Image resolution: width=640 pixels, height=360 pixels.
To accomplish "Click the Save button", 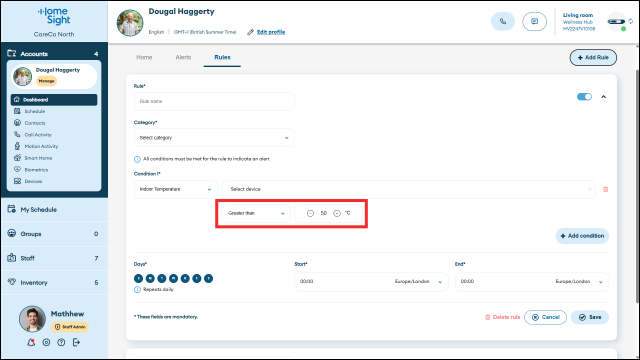I will click(x=590, y=317).
